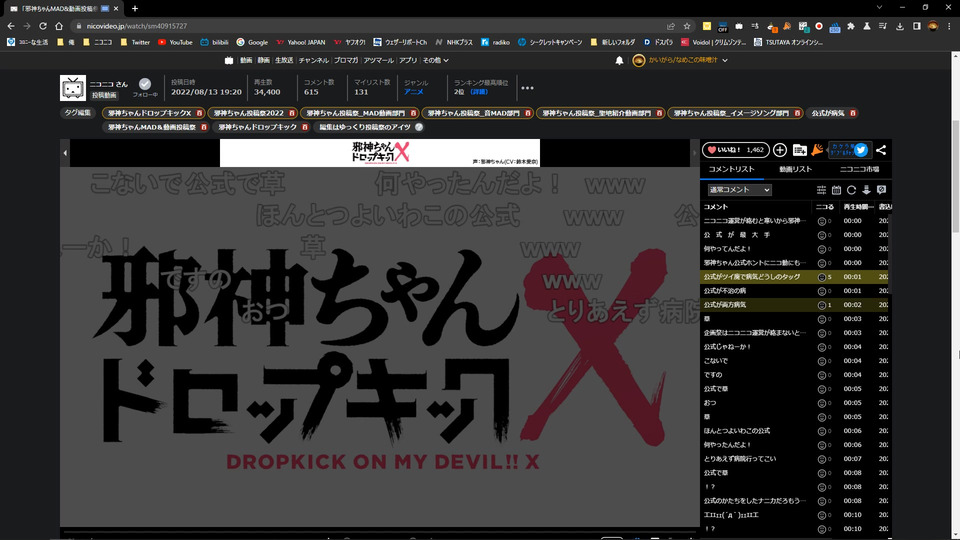960x540 pixels.
Task: Open dictionary icon on 邪神ちゃん投稿祭_MAD動画部門 tag
Action: click(x=413, y=113)
